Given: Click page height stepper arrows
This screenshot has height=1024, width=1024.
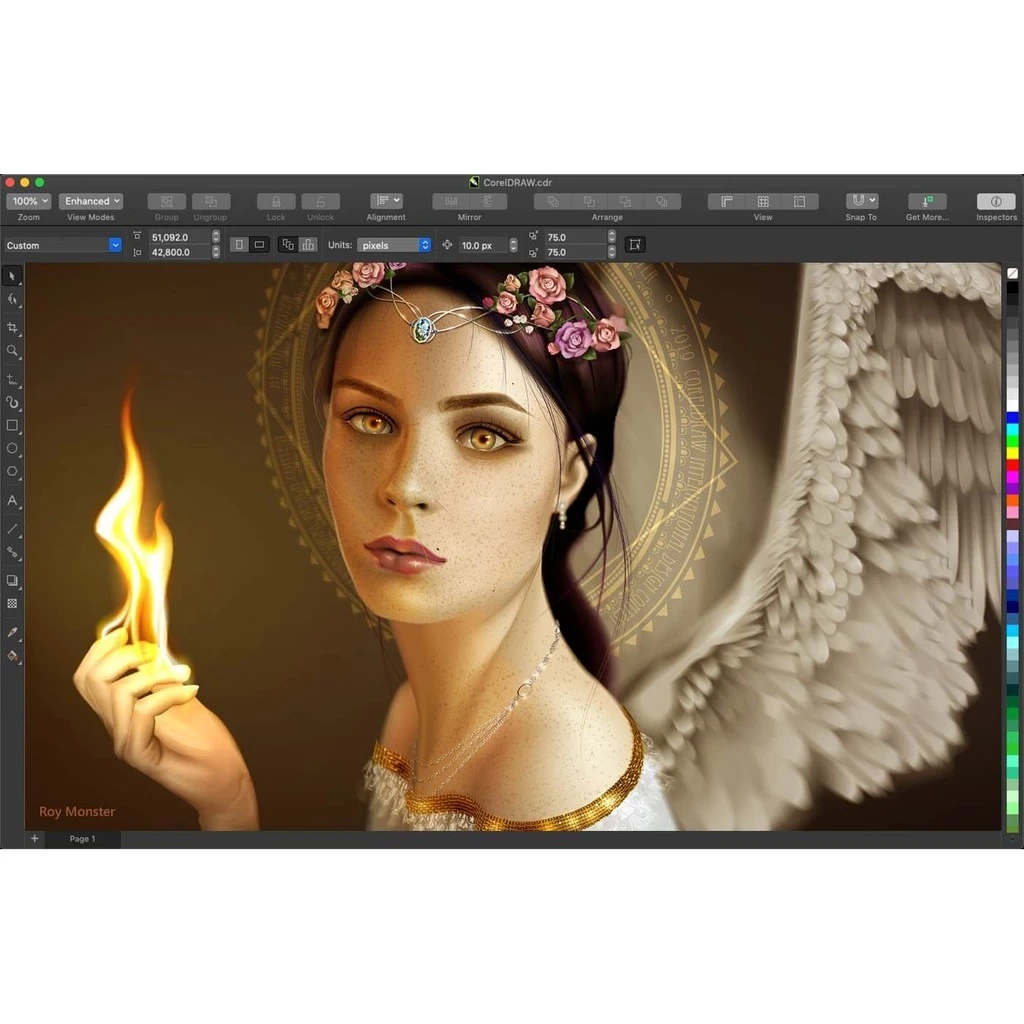Looking at the screenshot, I should tap(216, 252).
